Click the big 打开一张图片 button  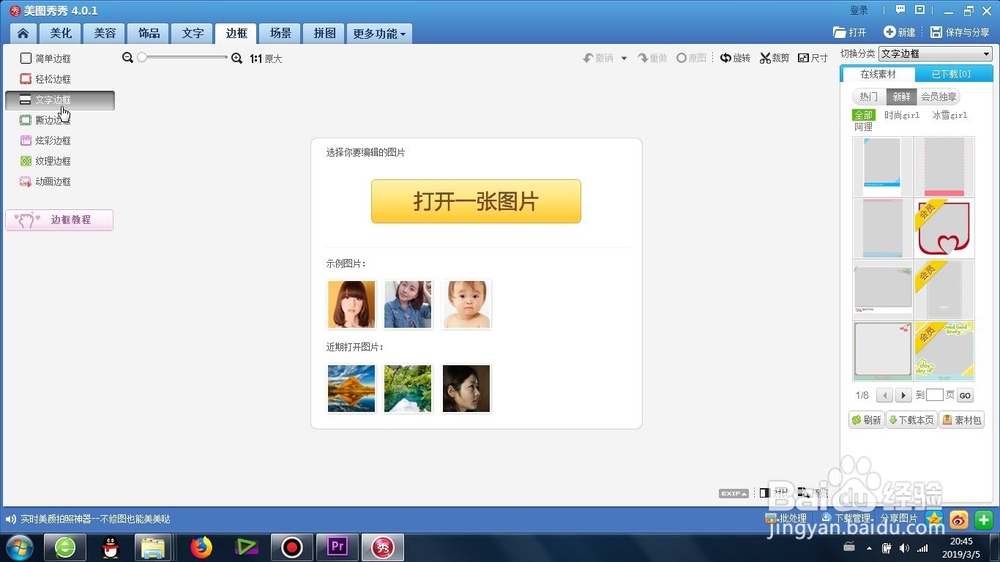476,202
